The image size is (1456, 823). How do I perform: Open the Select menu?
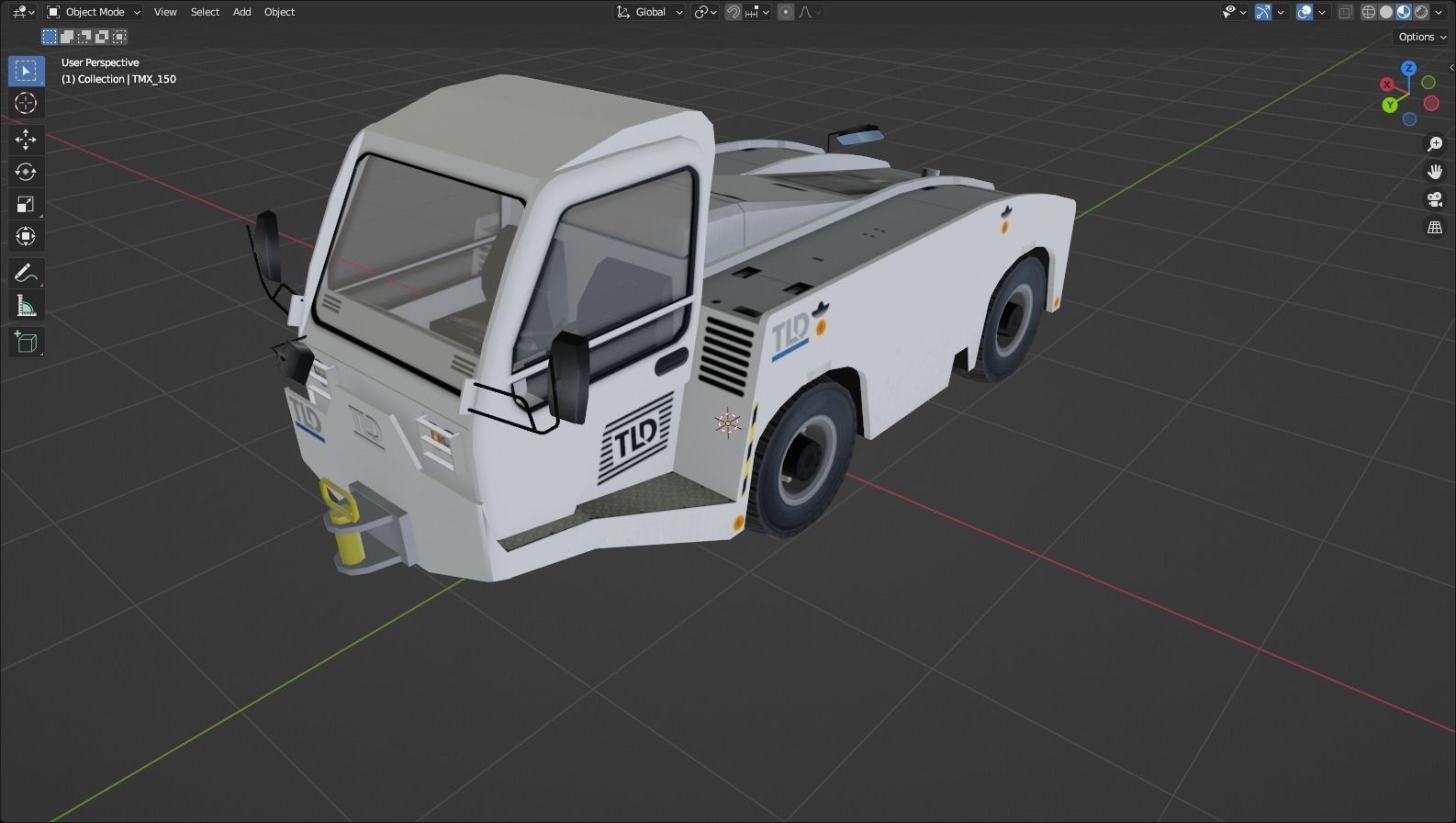coord(205,12)
